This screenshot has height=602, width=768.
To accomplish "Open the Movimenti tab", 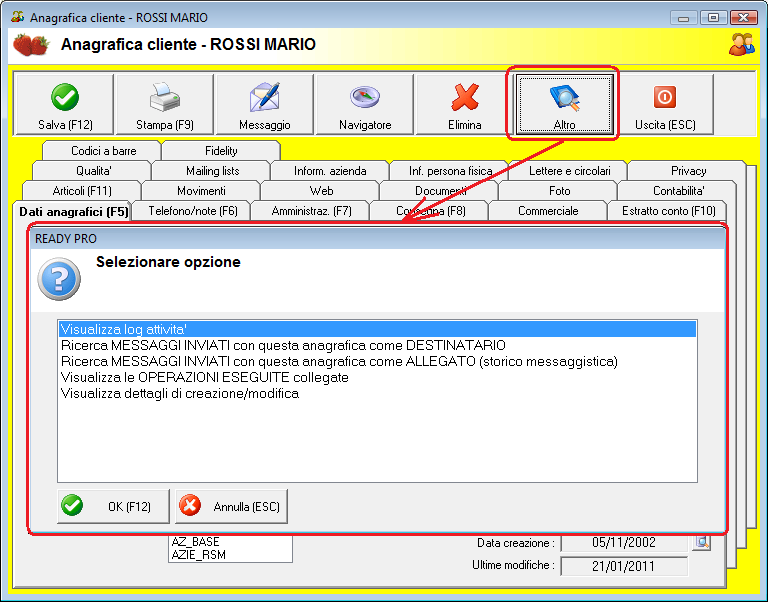I will point(201,191).
